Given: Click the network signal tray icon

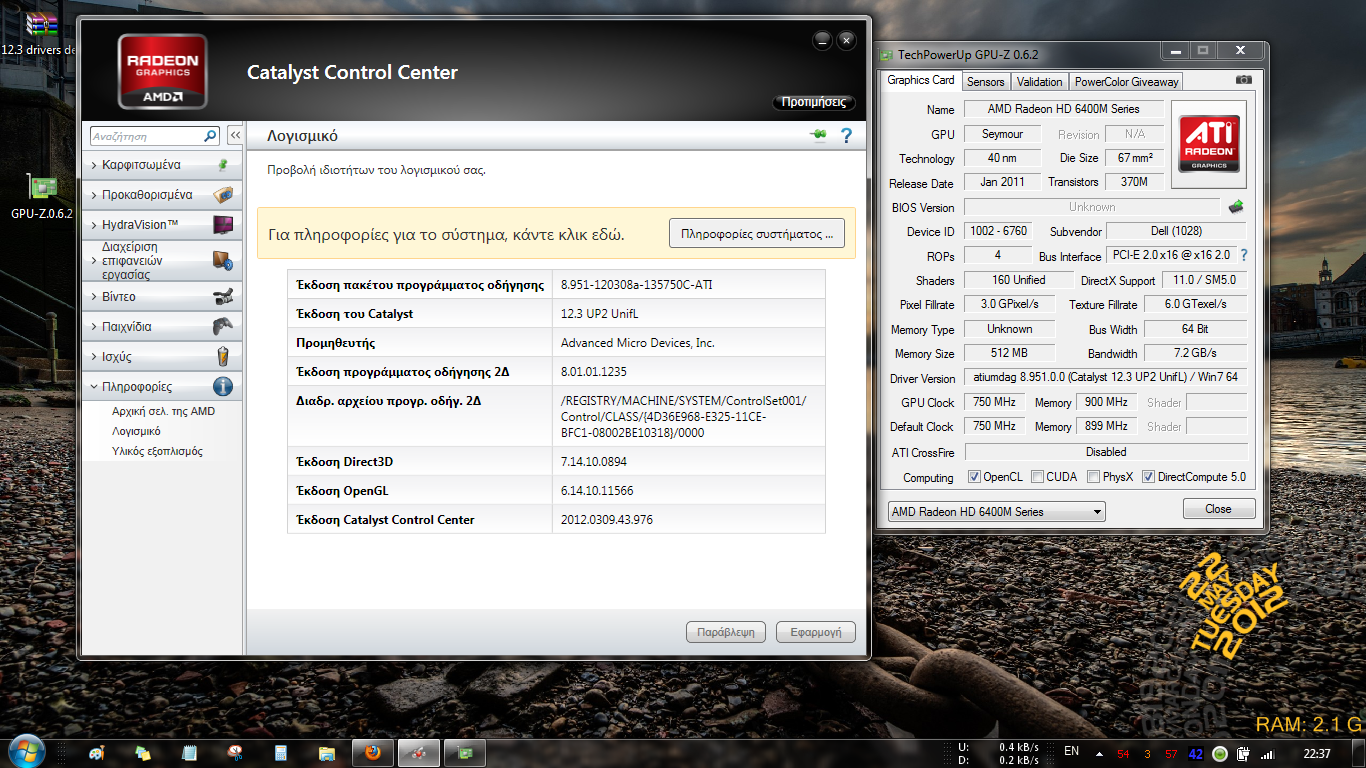Looking at the screenshot, I should [x=1267, y=753].
